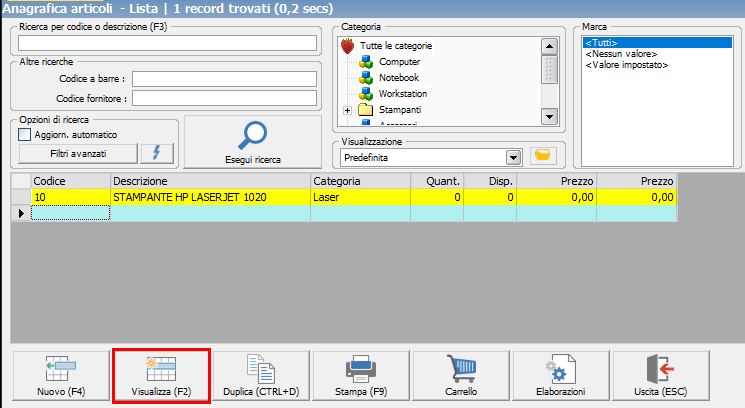745x408 pixels.
Task: Click the row selector arrow of the new row
Action: pos(21,213)
